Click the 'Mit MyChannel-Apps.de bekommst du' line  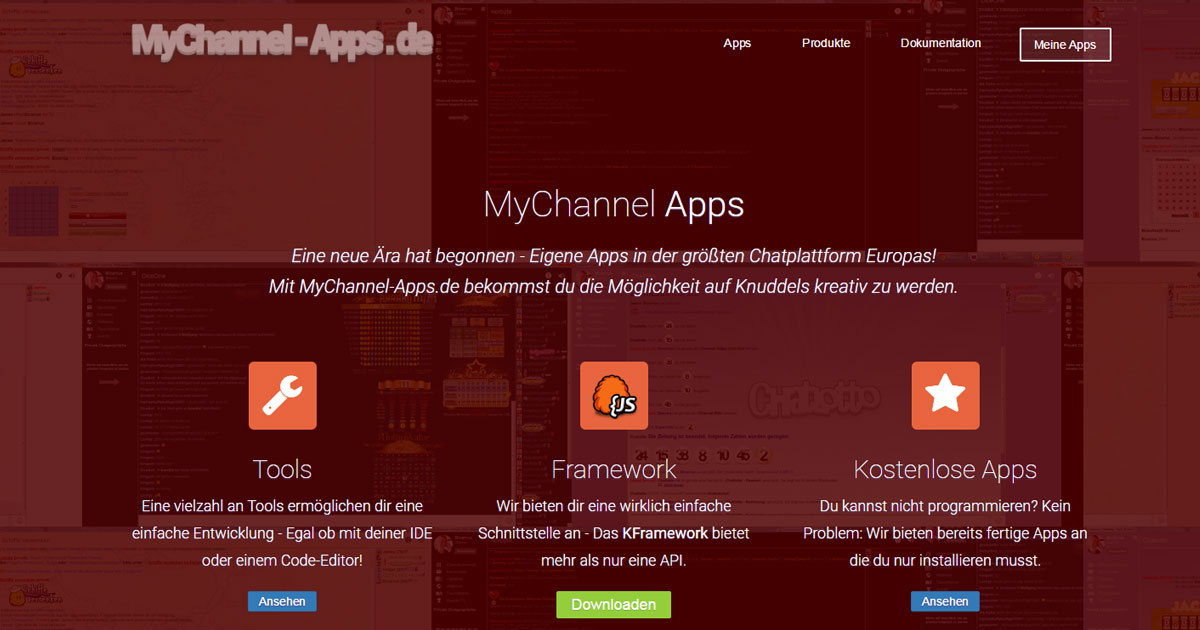(x=614, y=287)
